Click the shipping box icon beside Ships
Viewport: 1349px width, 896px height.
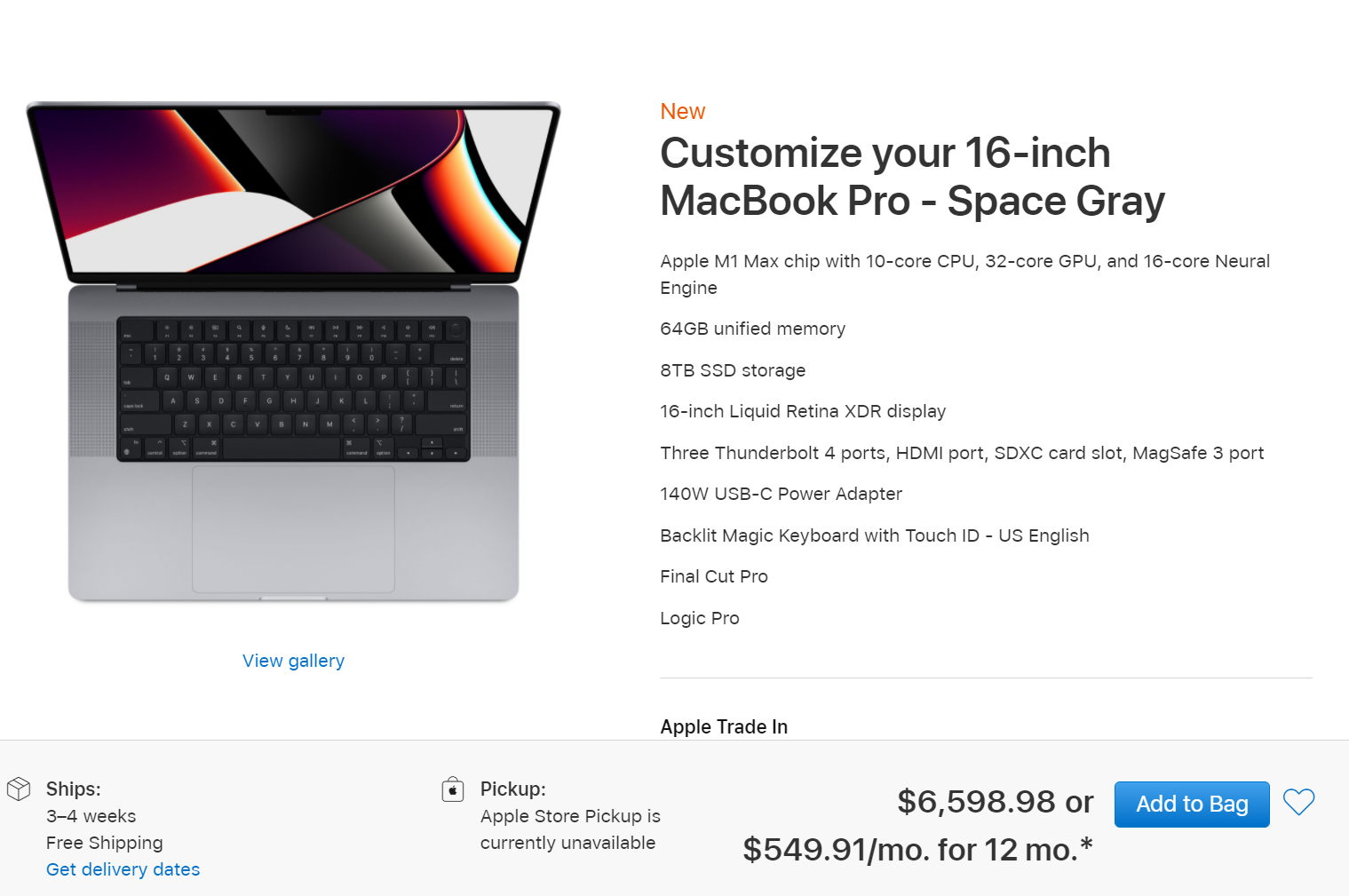pos(19,789)
